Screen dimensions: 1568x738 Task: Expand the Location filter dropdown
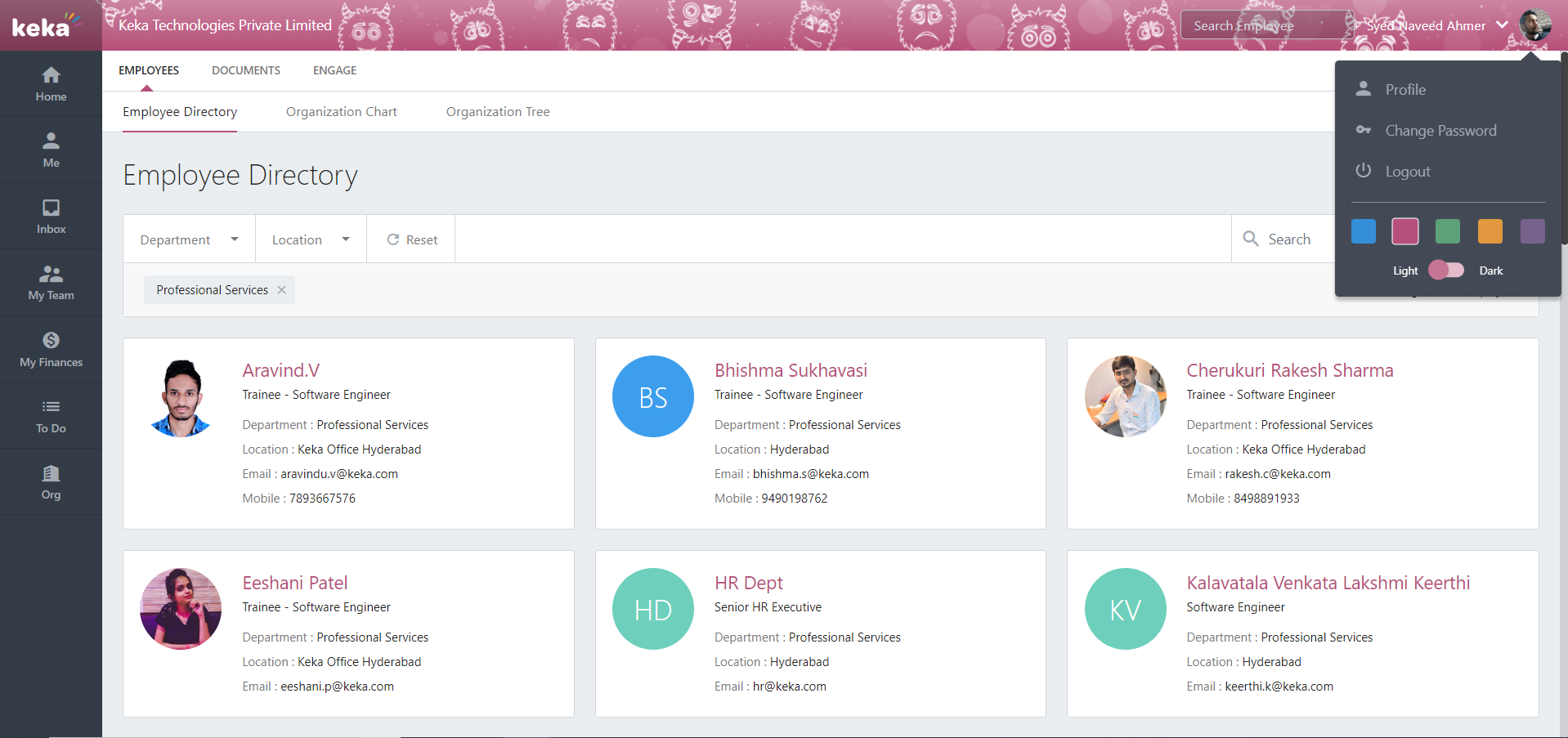coord(311,239)
